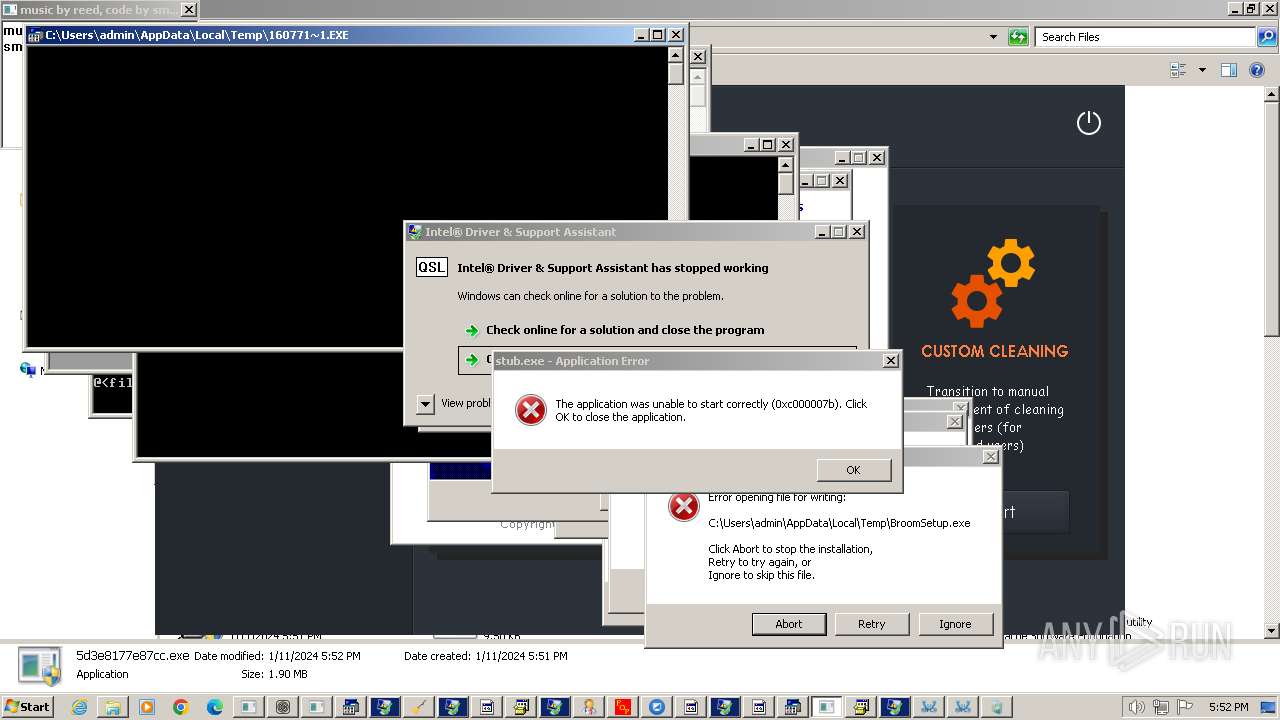Click the blue circular arrow icon on taskbar
Screen dimensions: 1280x720
point(657,707)
